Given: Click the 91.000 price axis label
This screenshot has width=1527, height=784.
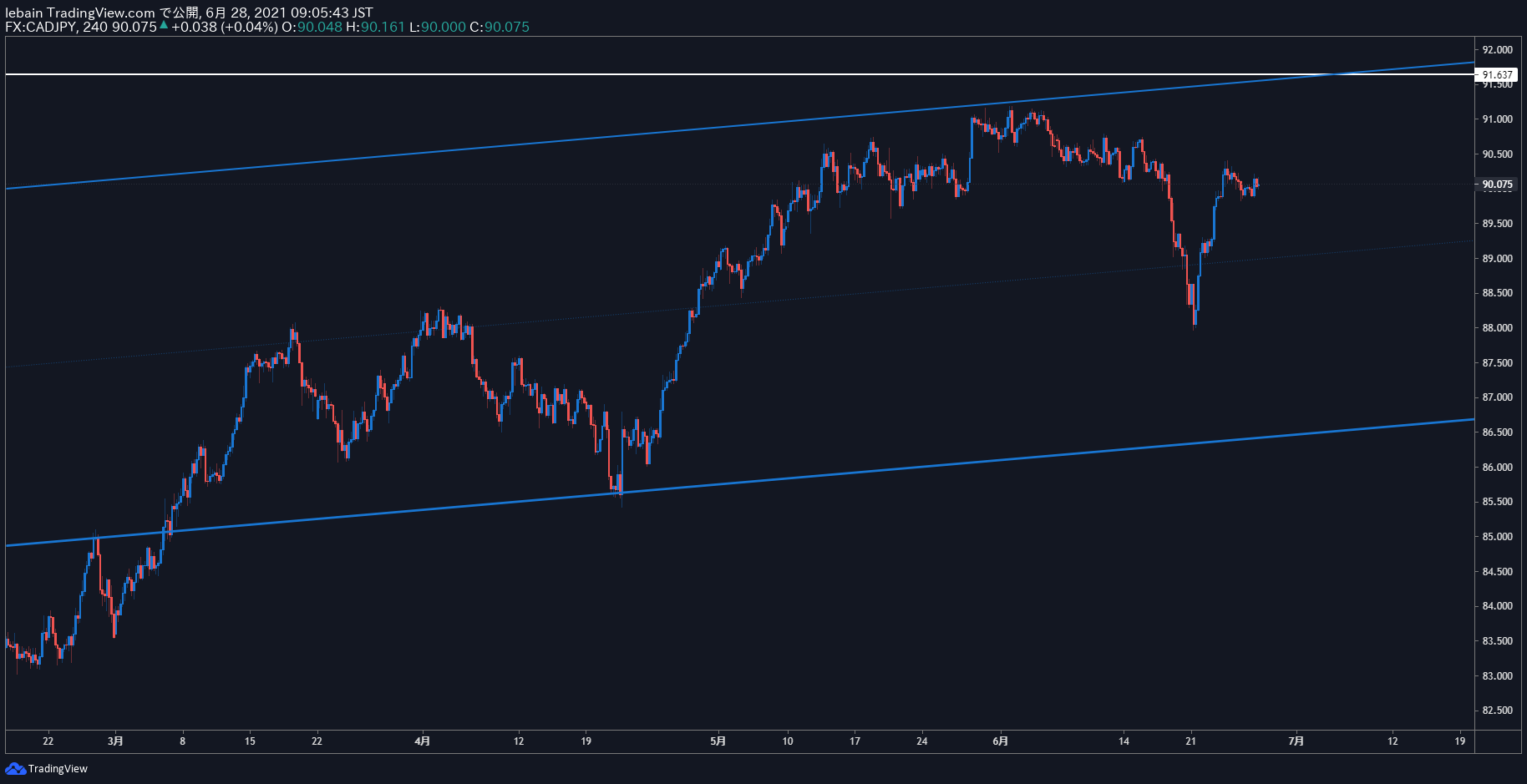Looking at the screenshot, I should point(1497,119).
